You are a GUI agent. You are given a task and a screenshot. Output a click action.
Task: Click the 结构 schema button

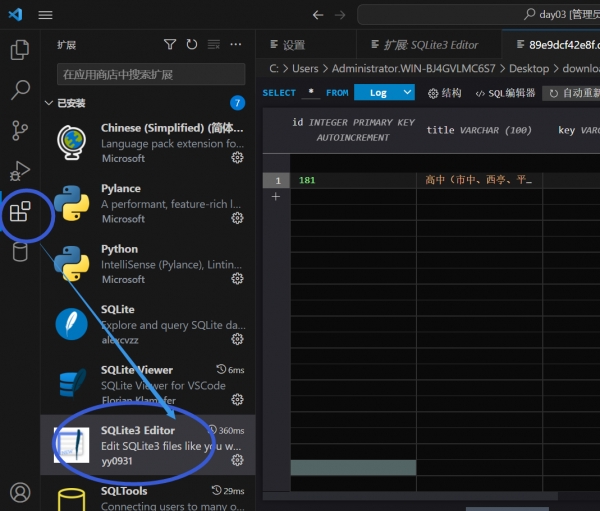444,93
